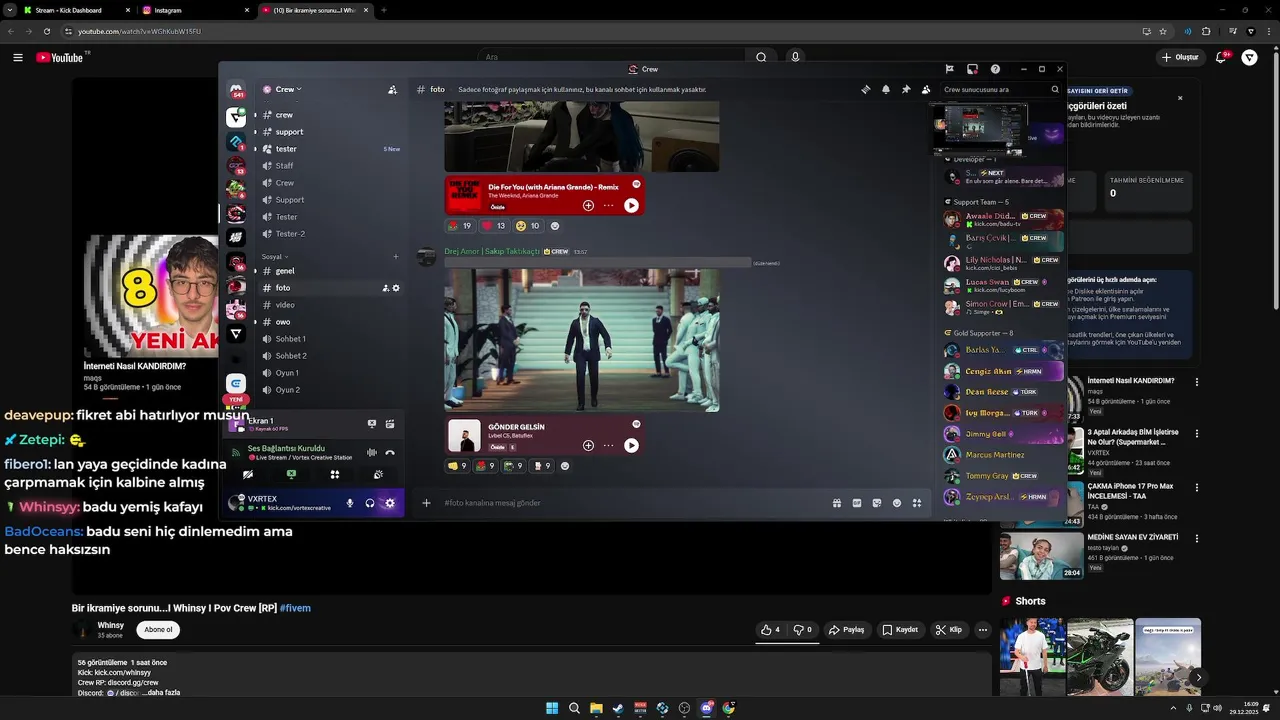Toggle screen share button in voice panel
Image resolution: width=1280 pixels, height=720 pixels.
click(291, 475)
